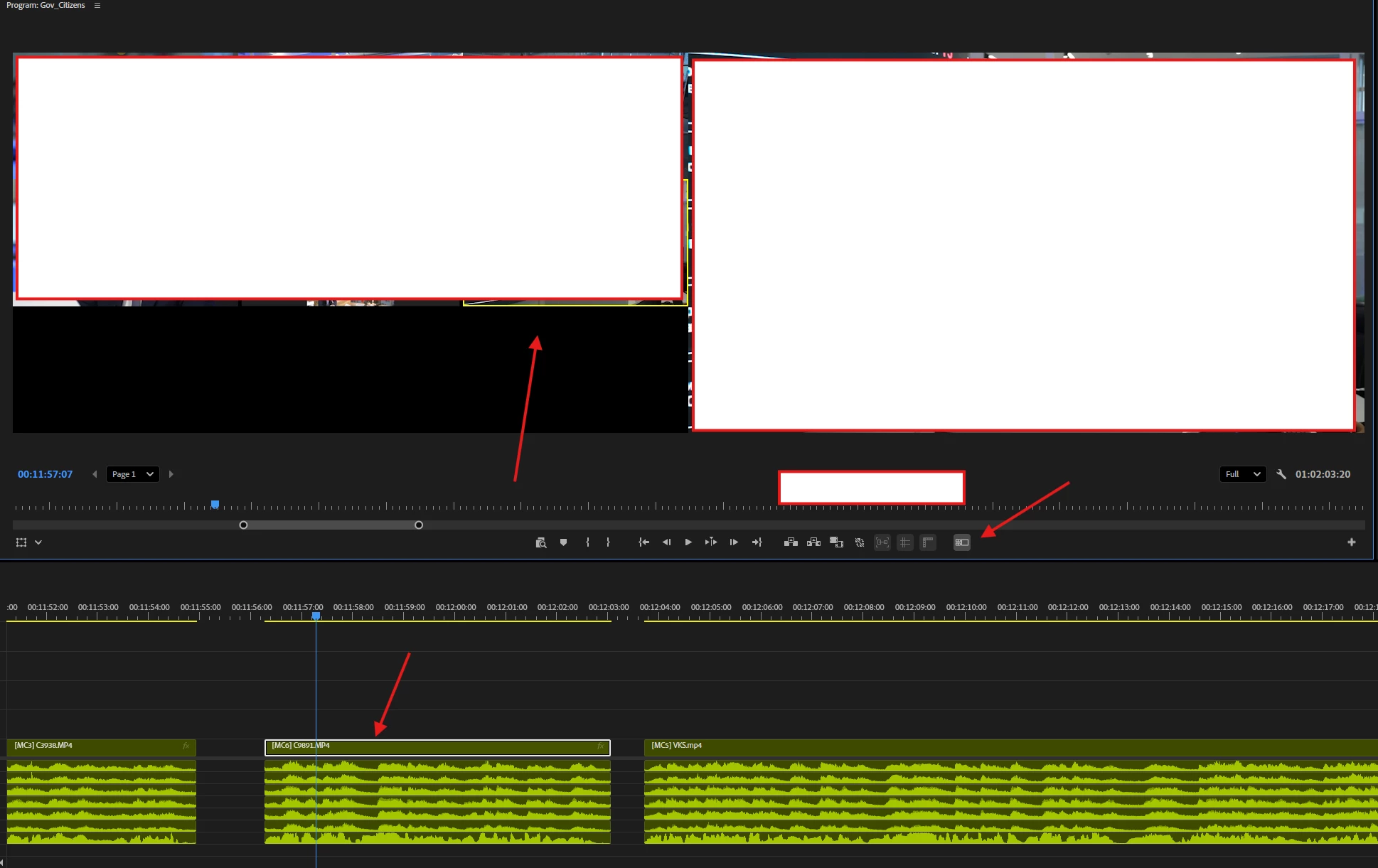This screenshot has height=868, width=1378.
Task: Click timeline ruler at 00:12:00:00
Action: 456,607
